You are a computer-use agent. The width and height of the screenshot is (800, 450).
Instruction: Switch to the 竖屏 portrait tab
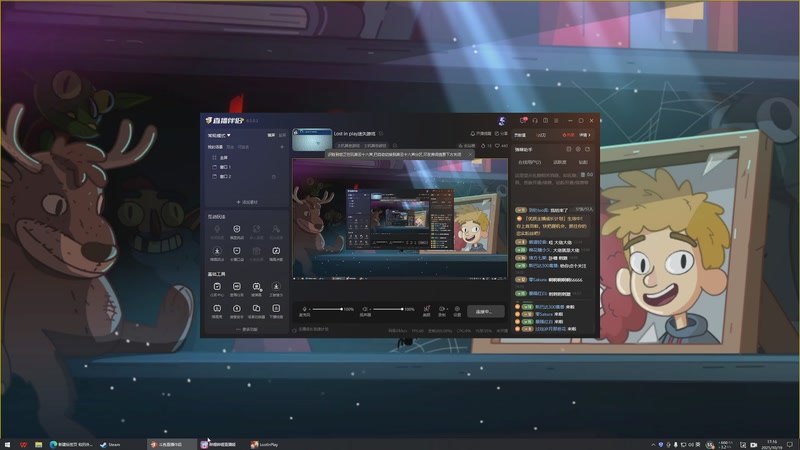282,135
